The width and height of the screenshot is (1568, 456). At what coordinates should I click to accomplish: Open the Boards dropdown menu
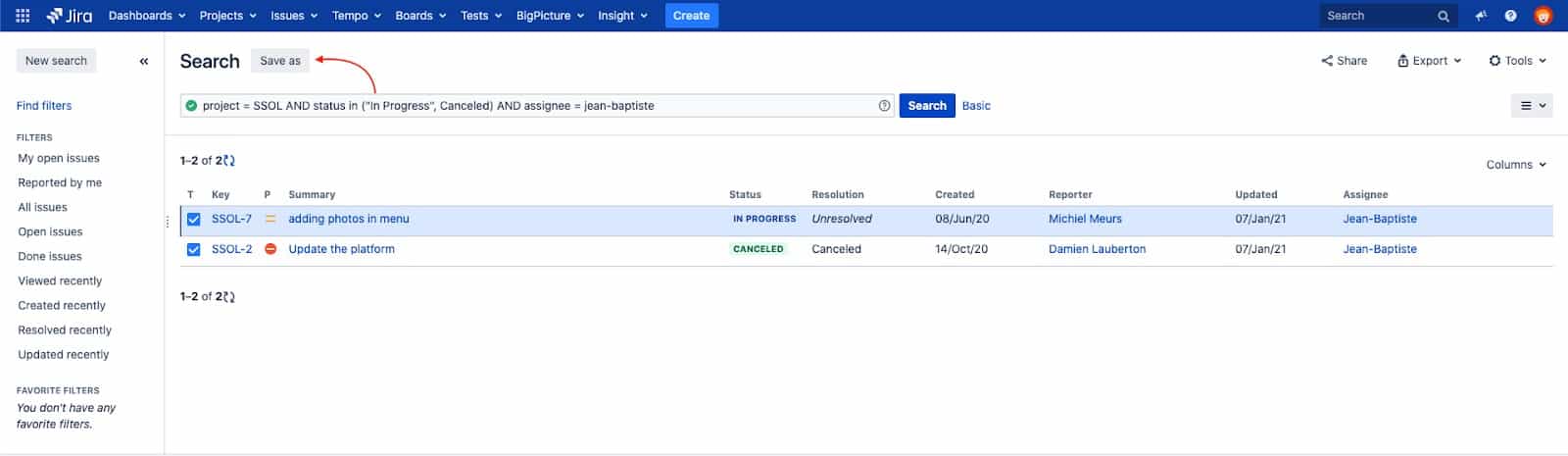pos(420,16)
